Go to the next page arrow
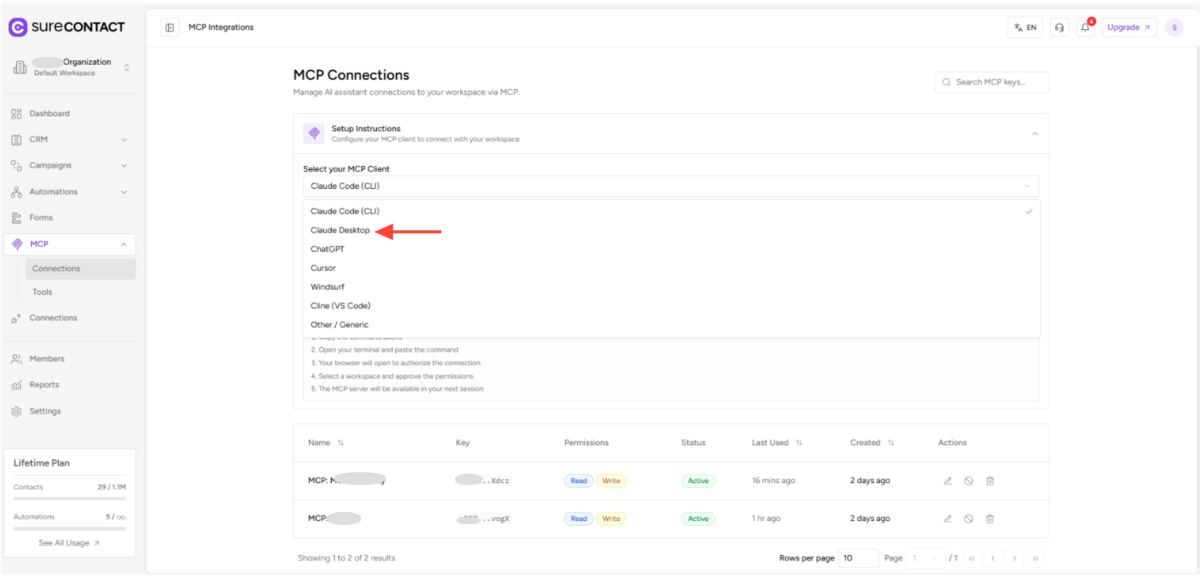The width and height of the screenshot is (1200, 577). pos(1014,558)
